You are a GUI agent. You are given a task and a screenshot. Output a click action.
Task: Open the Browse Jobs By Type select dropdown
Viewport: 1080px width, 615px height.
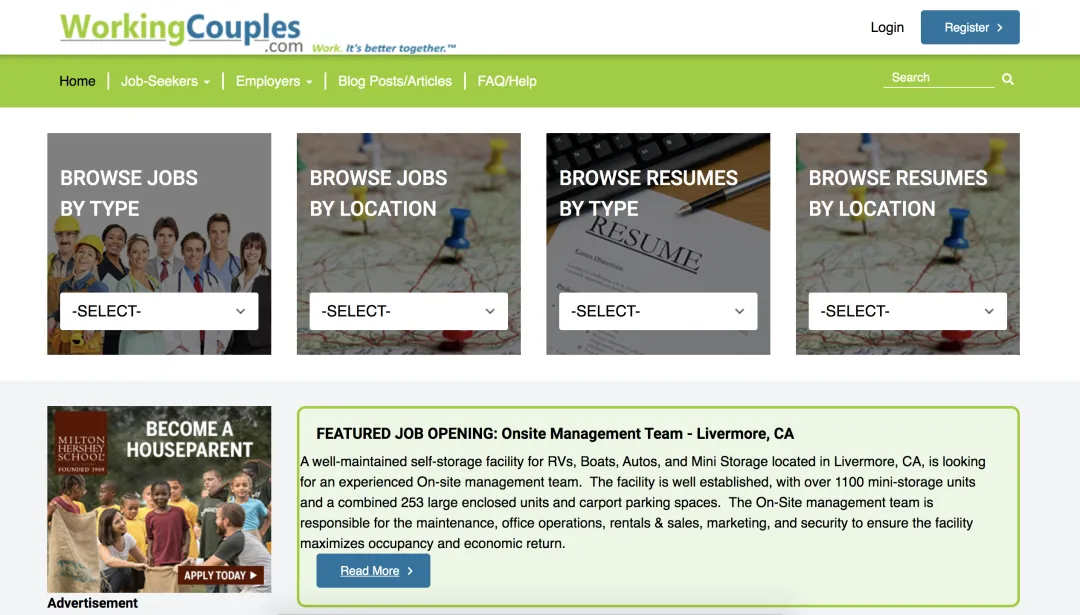tap(159, 311)
